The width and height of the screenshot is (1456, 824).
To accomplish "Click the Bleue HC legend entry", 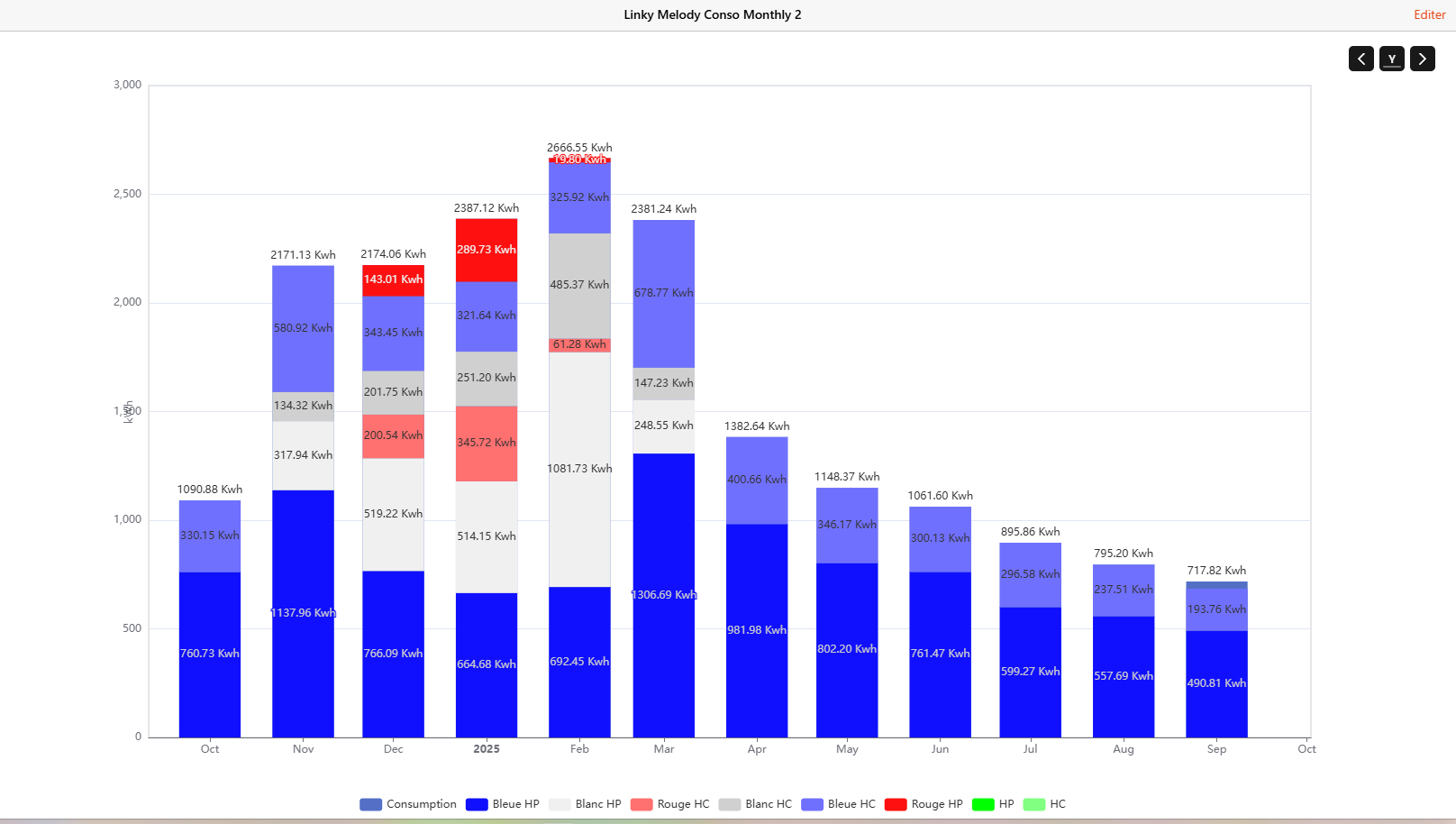I will coord(839,804).
